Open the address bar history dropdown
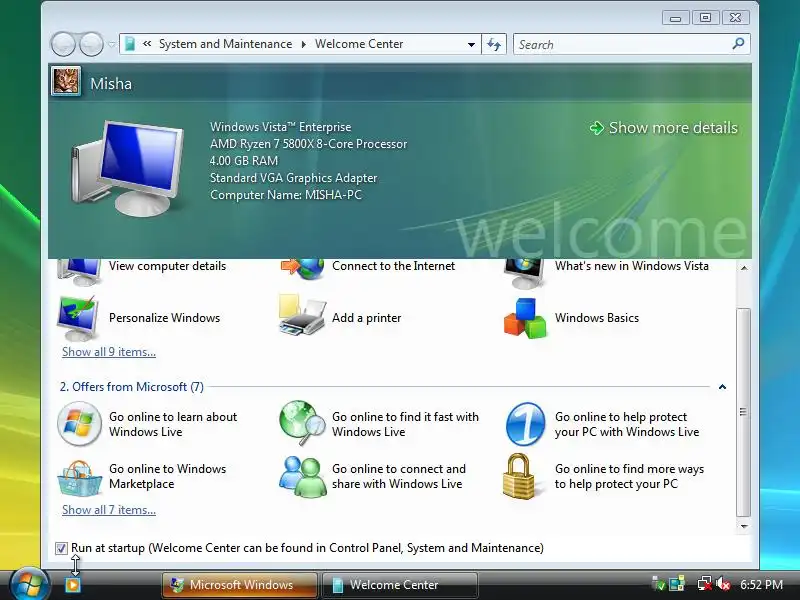 click(x=471, y=44)
